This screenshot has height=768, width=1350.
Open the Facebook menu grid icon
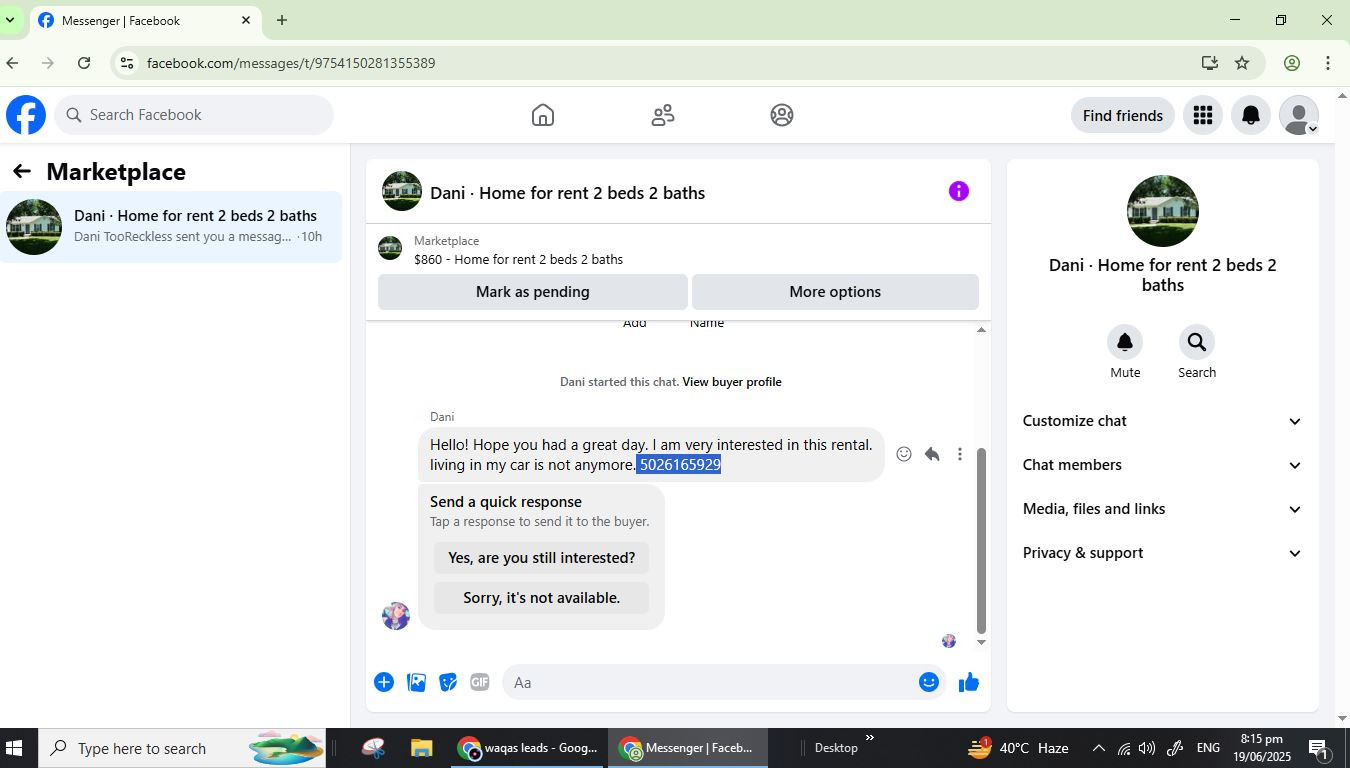pyautogui.click(x=1203, y=115)
